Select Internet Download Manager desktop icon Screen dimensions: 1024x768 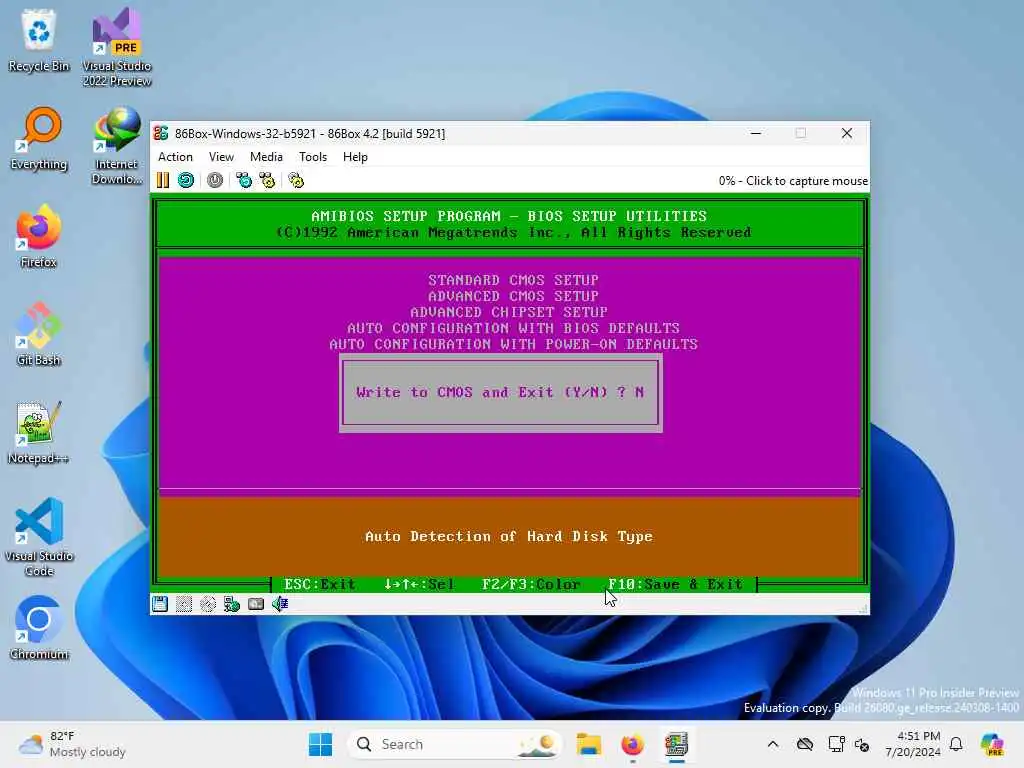[117, 145]
